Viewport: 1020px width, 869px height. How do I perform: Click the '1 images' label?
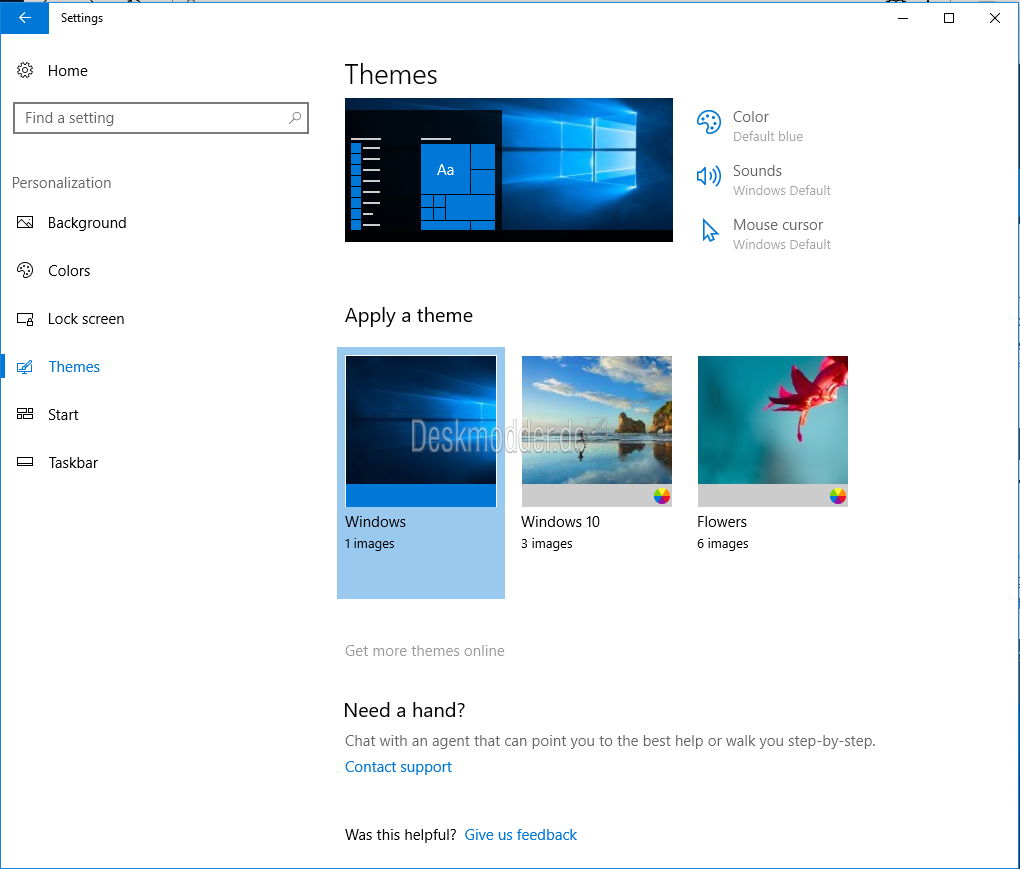click(369, 544)
